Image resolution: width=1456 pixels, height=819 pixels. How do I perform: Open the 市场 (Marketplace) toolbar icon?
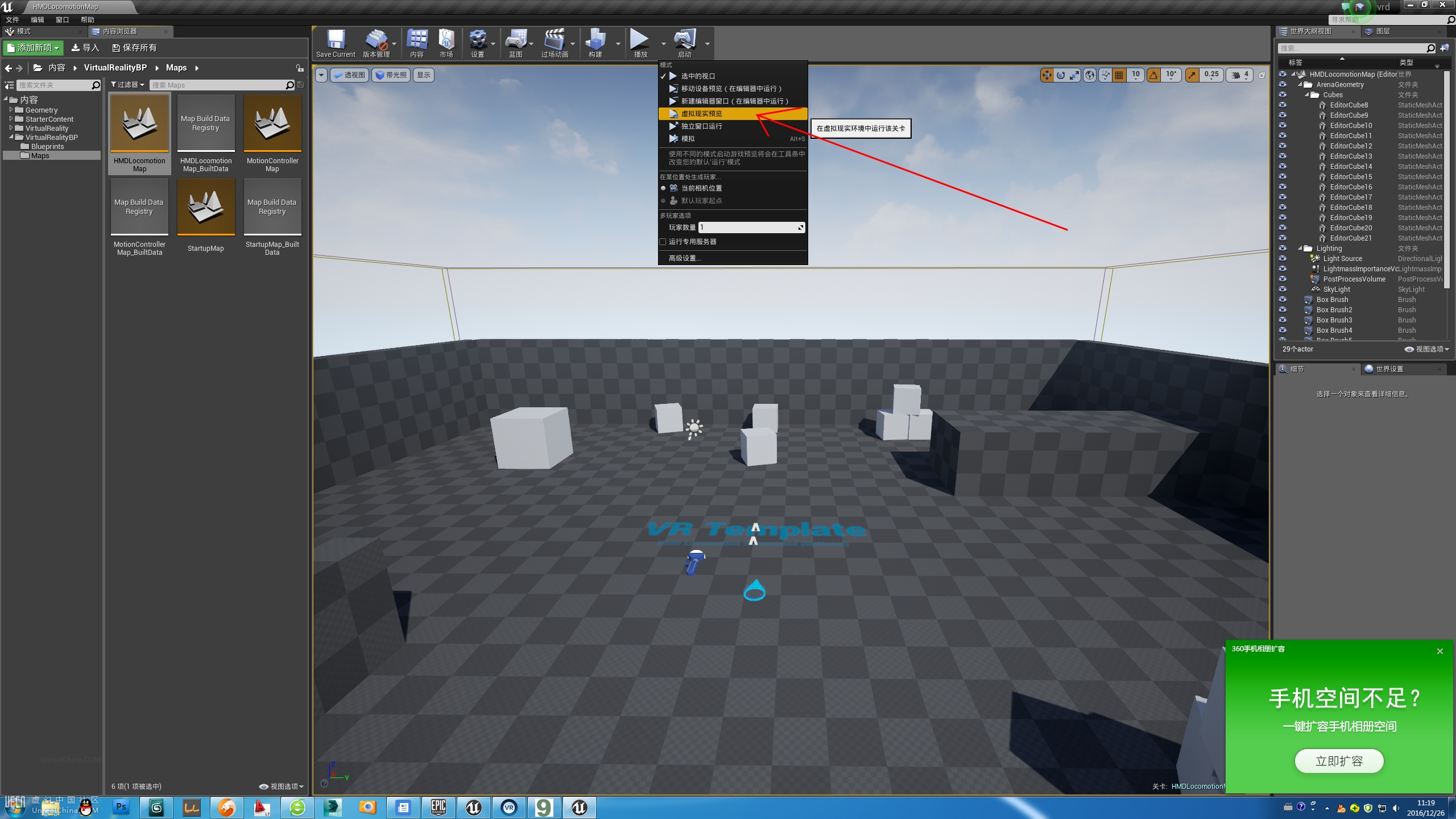pos(446,40)
